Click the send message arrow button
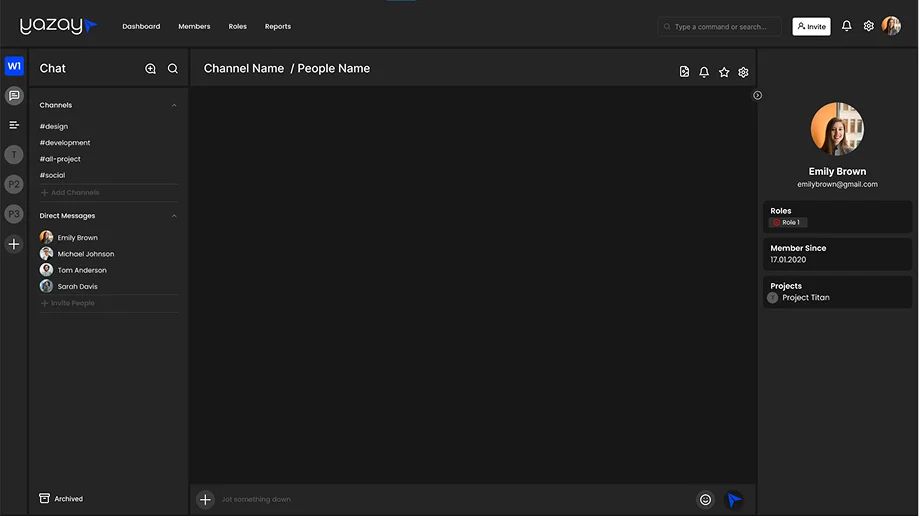 734,500
